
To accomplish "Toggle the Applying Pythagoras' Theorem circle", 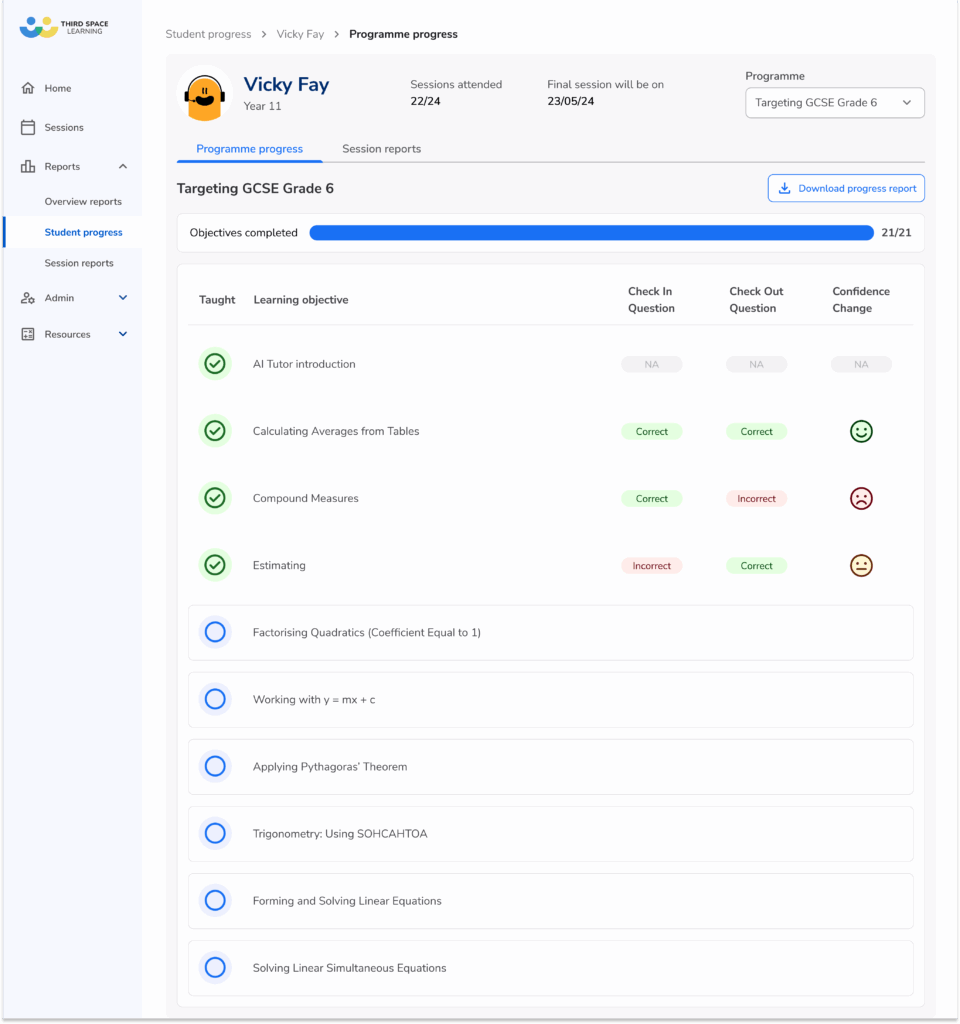I will coord(215,766).
